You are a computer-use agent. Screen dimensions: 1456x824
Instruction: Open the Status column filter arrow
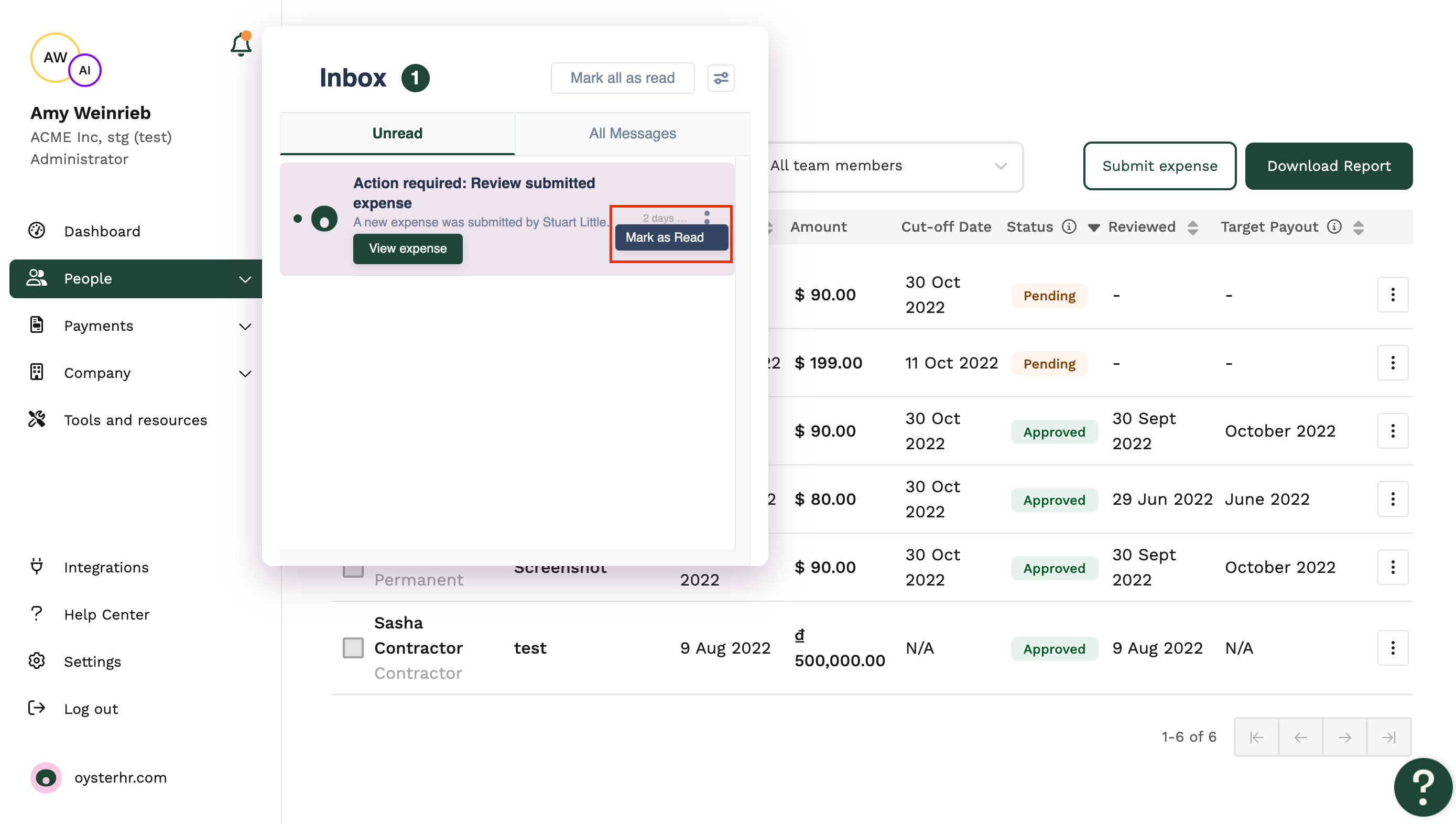click(x=1093, y=227)
